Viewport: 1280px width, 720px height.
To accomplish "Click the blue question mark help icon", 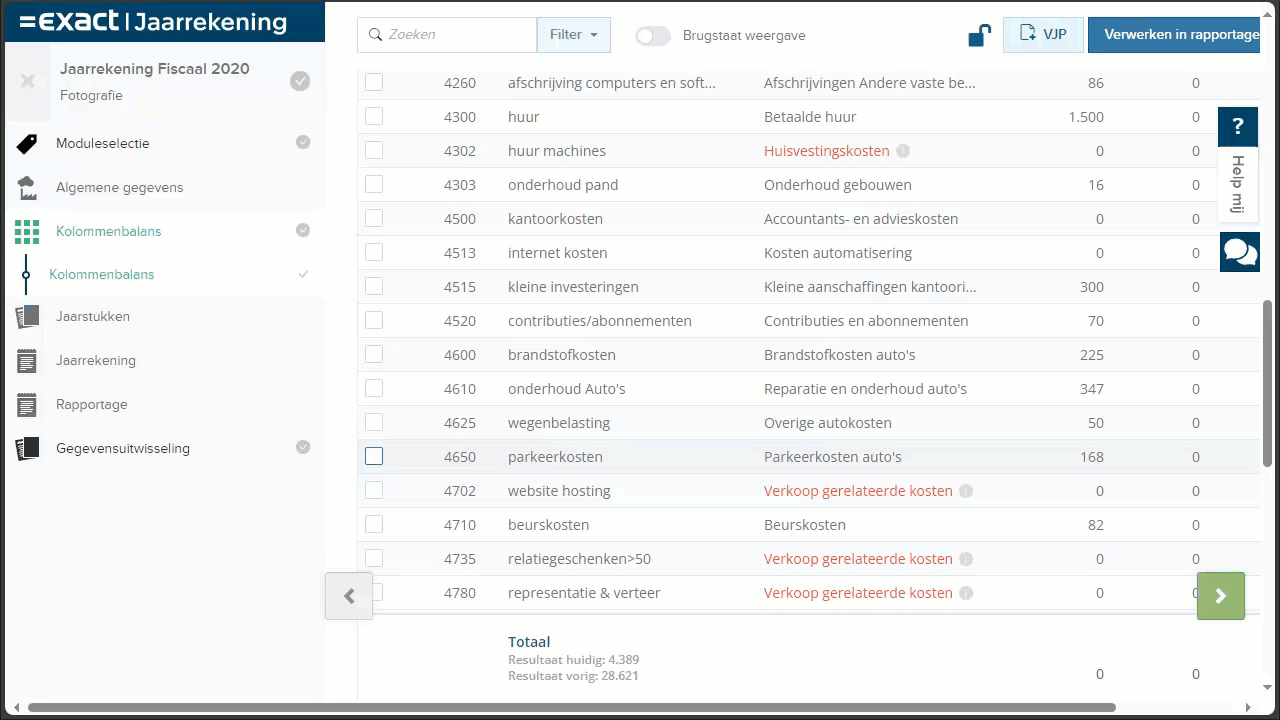I will coord(1238,126).
